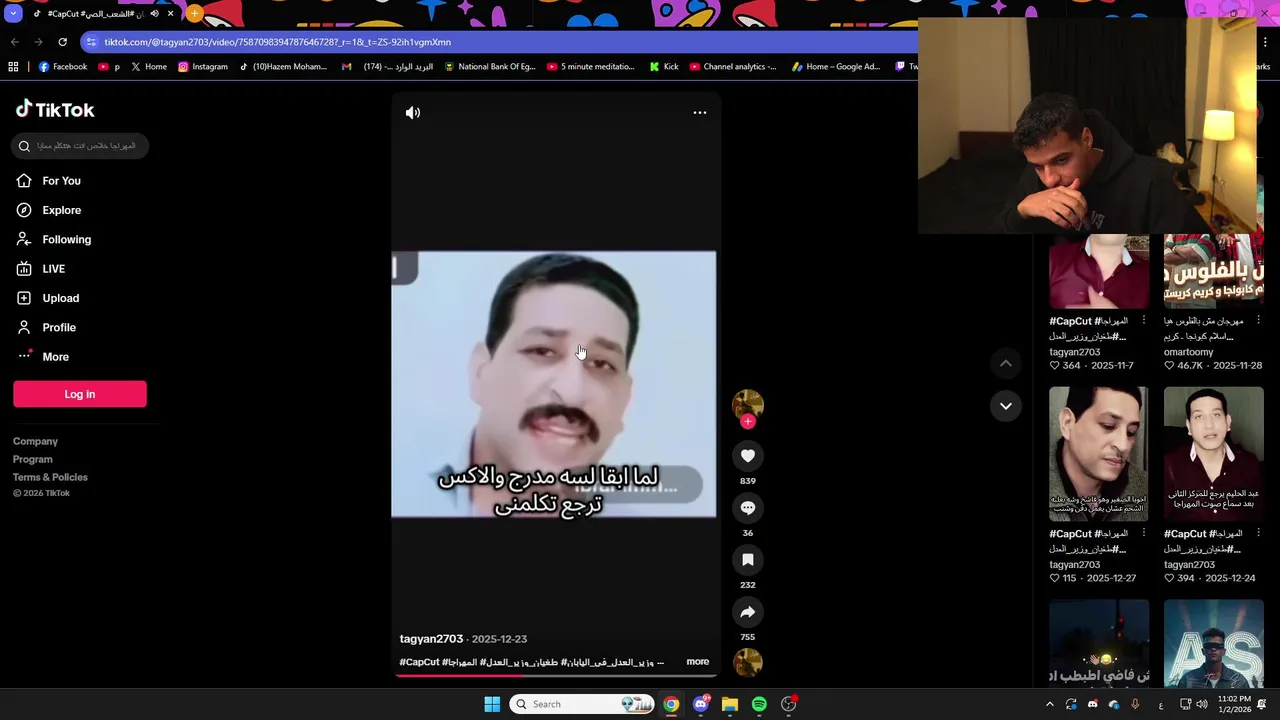Go to the next video with down arrow

(x=1006, y=406)
